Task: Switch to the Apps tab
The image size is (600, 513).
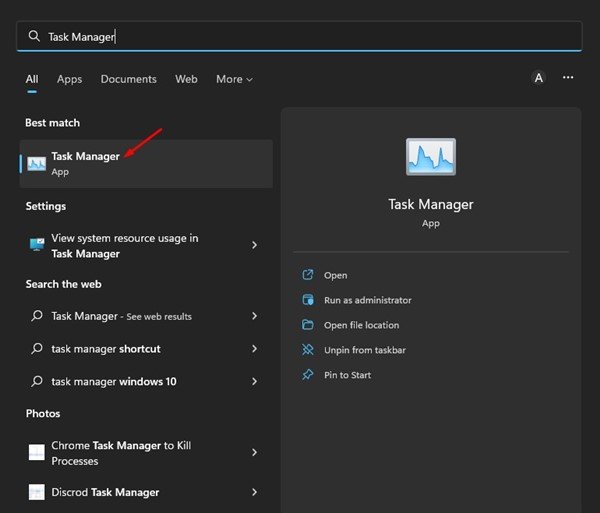Action: pyautogui.click(x=69, y=79)
